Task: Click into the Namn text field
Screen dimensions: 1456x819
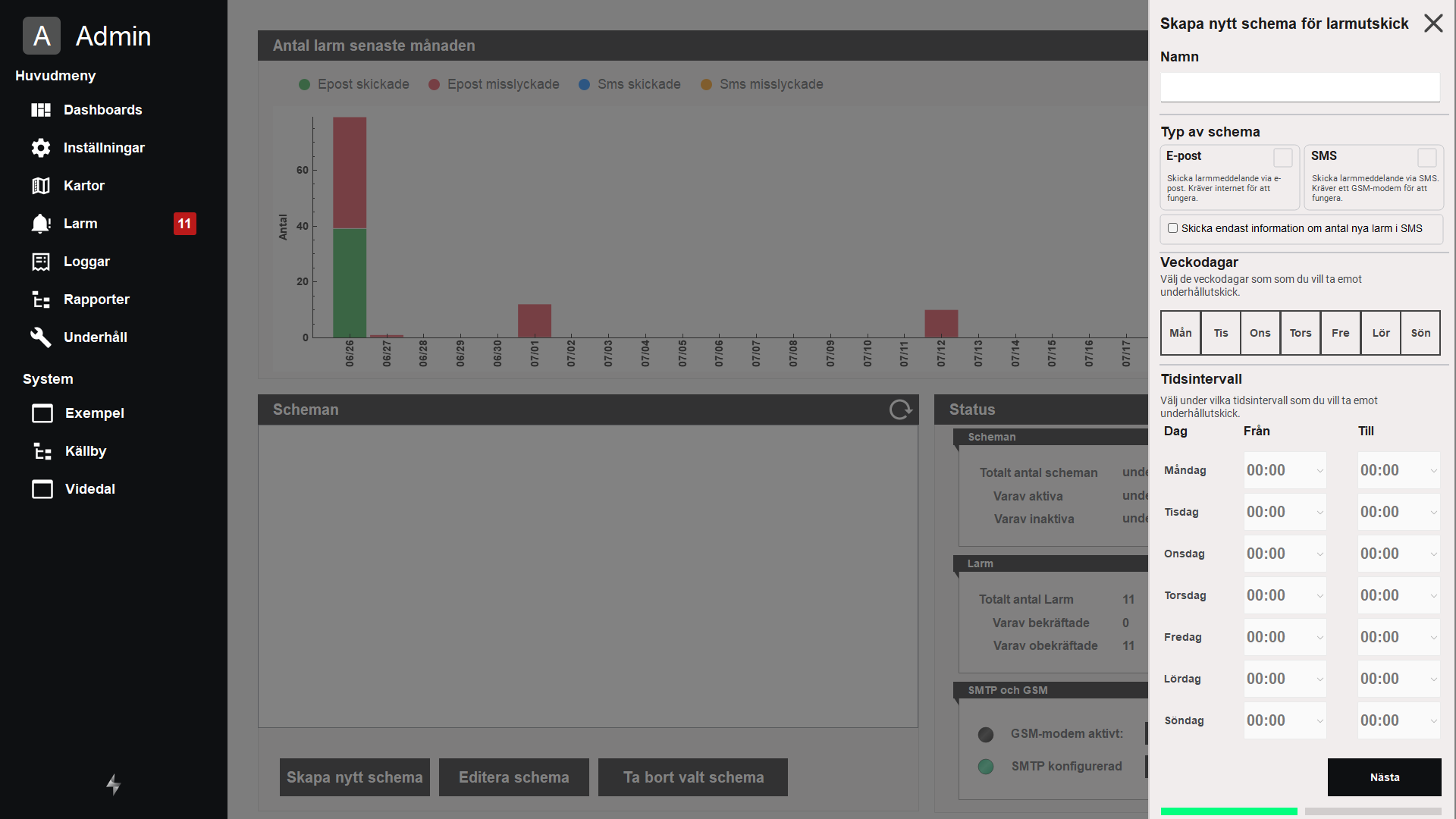Action: (1300, 87)
